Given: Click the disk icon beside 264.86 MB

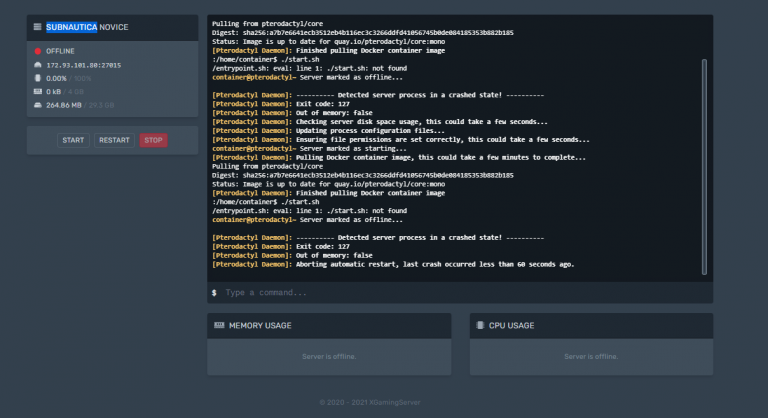Looking at the screenshot, I should (x=38, y=104).
